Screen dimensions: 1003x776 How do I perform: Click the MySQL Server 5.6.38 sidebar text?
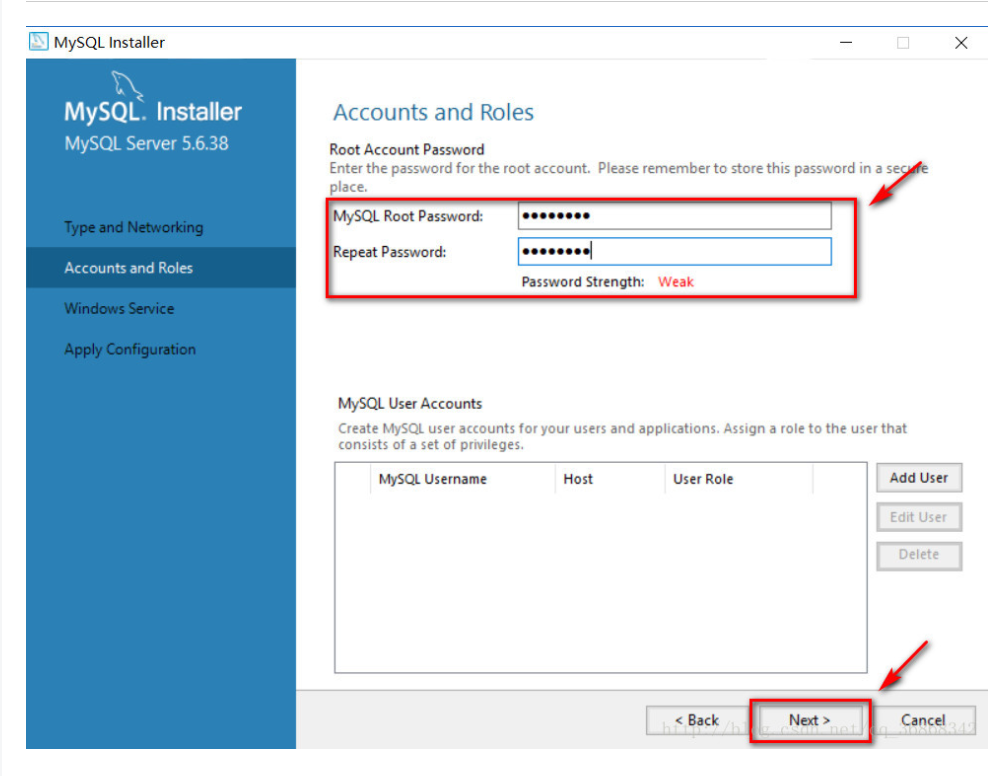coord(146,143)
